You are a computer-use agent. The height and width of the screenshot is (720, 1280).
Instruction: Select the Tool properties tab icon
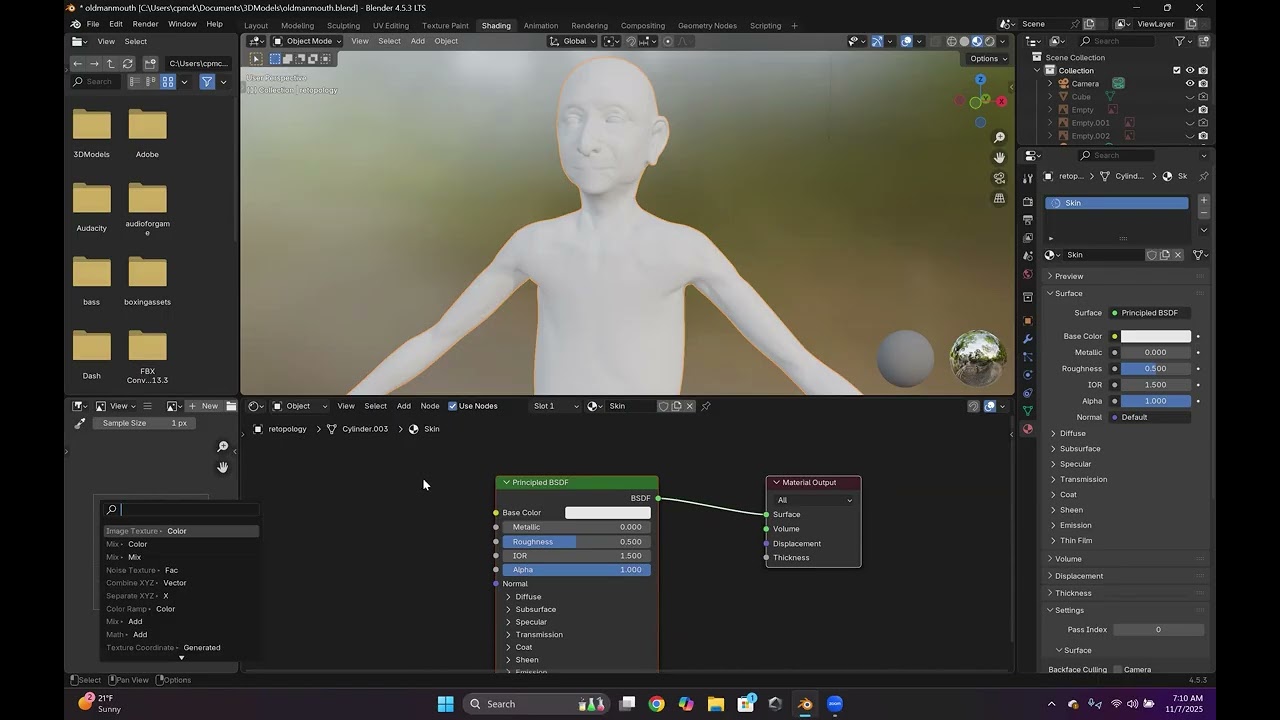click(x=1028, y=178)
